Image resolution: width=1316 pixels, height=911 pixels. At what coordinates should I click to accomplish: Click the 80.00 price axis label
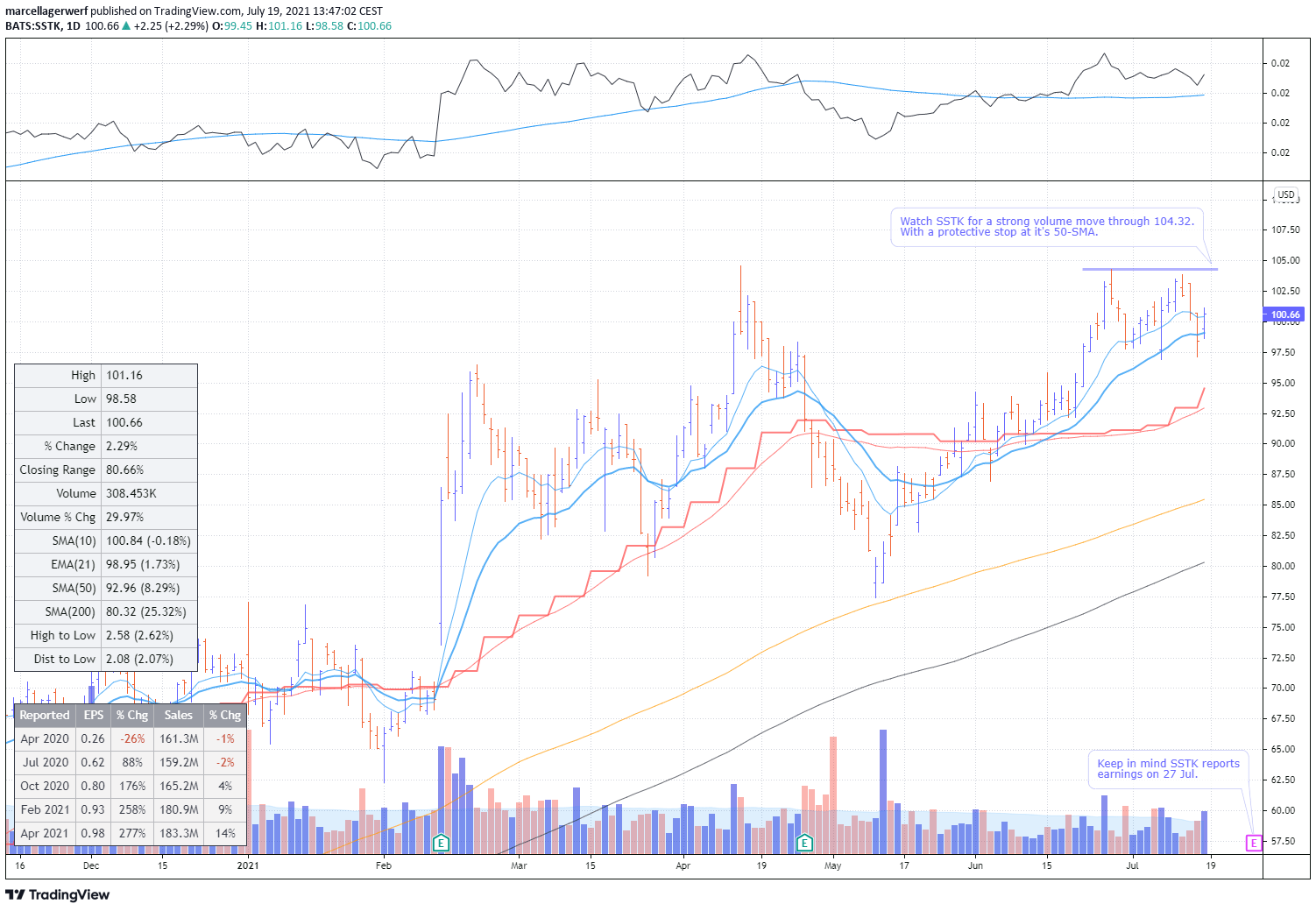tap(1285, 566)
